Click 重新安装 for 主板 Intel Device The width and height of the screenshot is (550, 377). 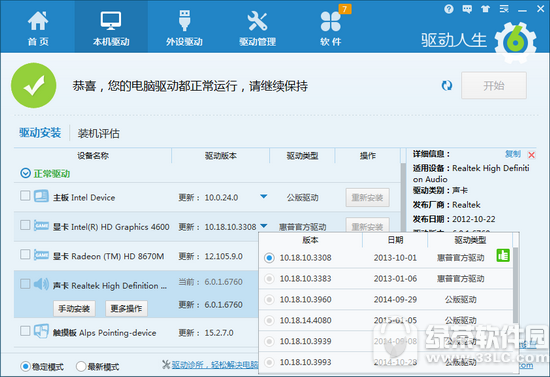point(367,197)
